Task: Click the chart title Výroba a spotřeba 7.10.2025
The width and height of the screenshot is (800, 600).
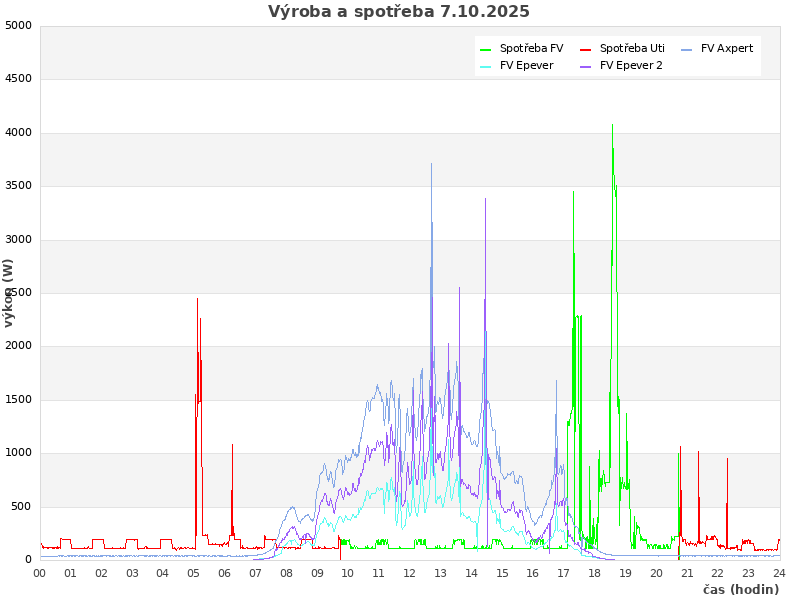Action: [x=399, y=12]
